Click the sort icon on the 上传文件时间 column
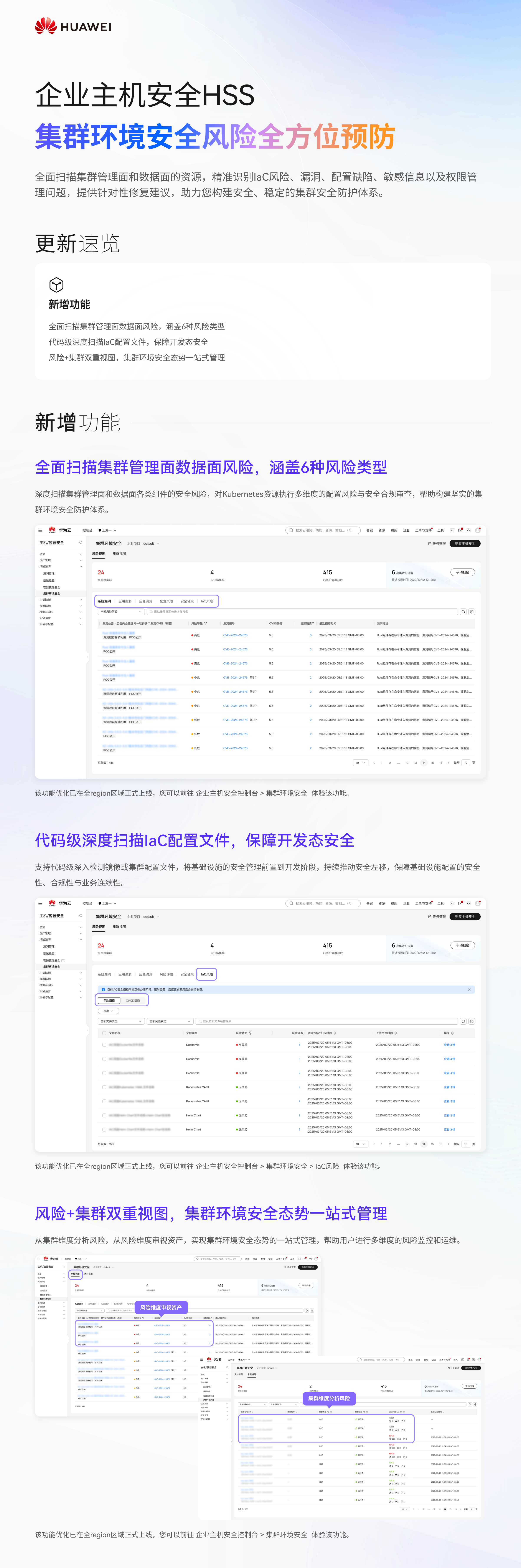This screenshot has width=521, height=1568. coord(395,1033)
